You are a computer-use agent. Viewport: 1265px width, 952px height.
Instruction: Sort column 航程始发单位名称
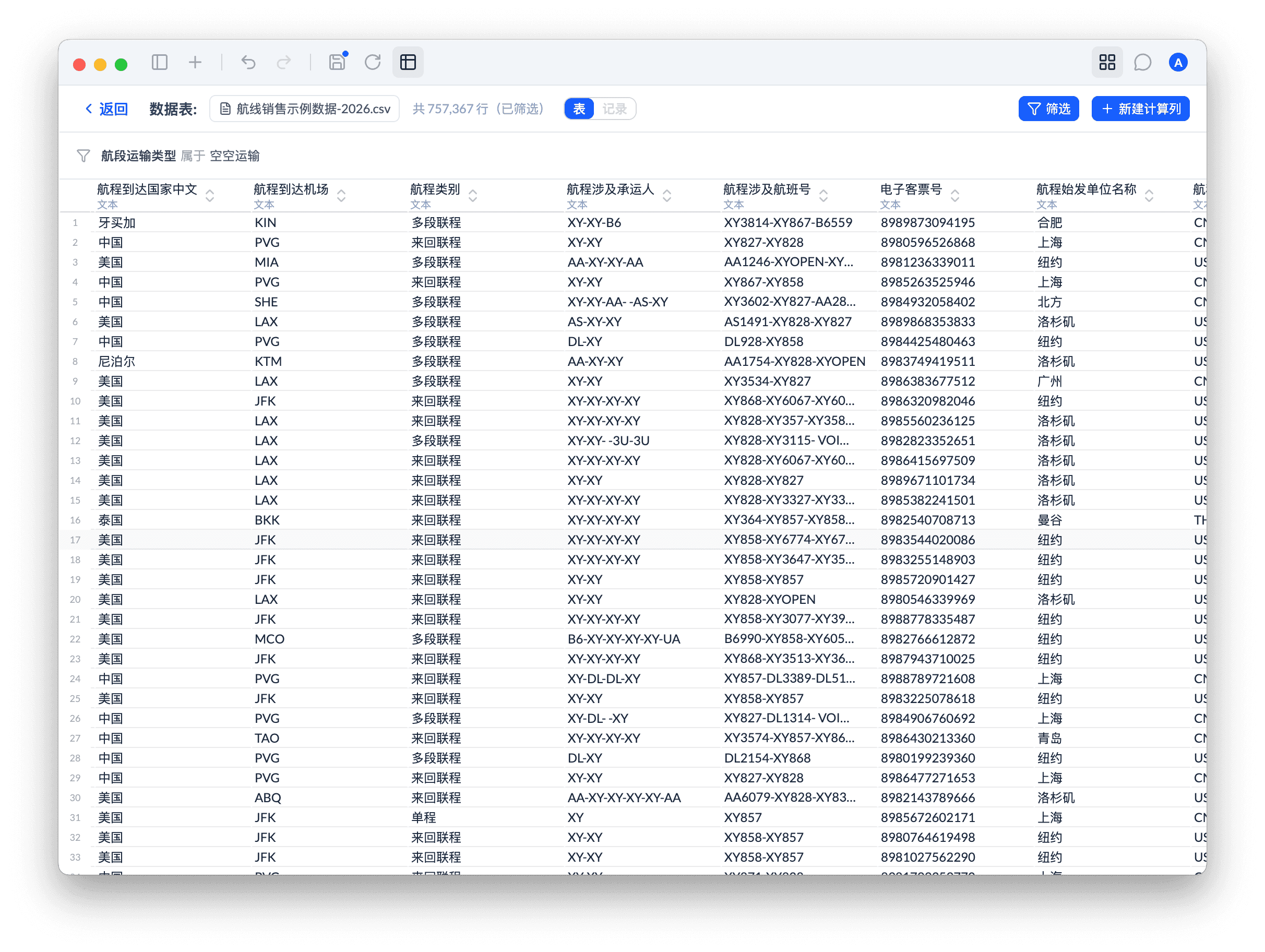point(1149,196)
